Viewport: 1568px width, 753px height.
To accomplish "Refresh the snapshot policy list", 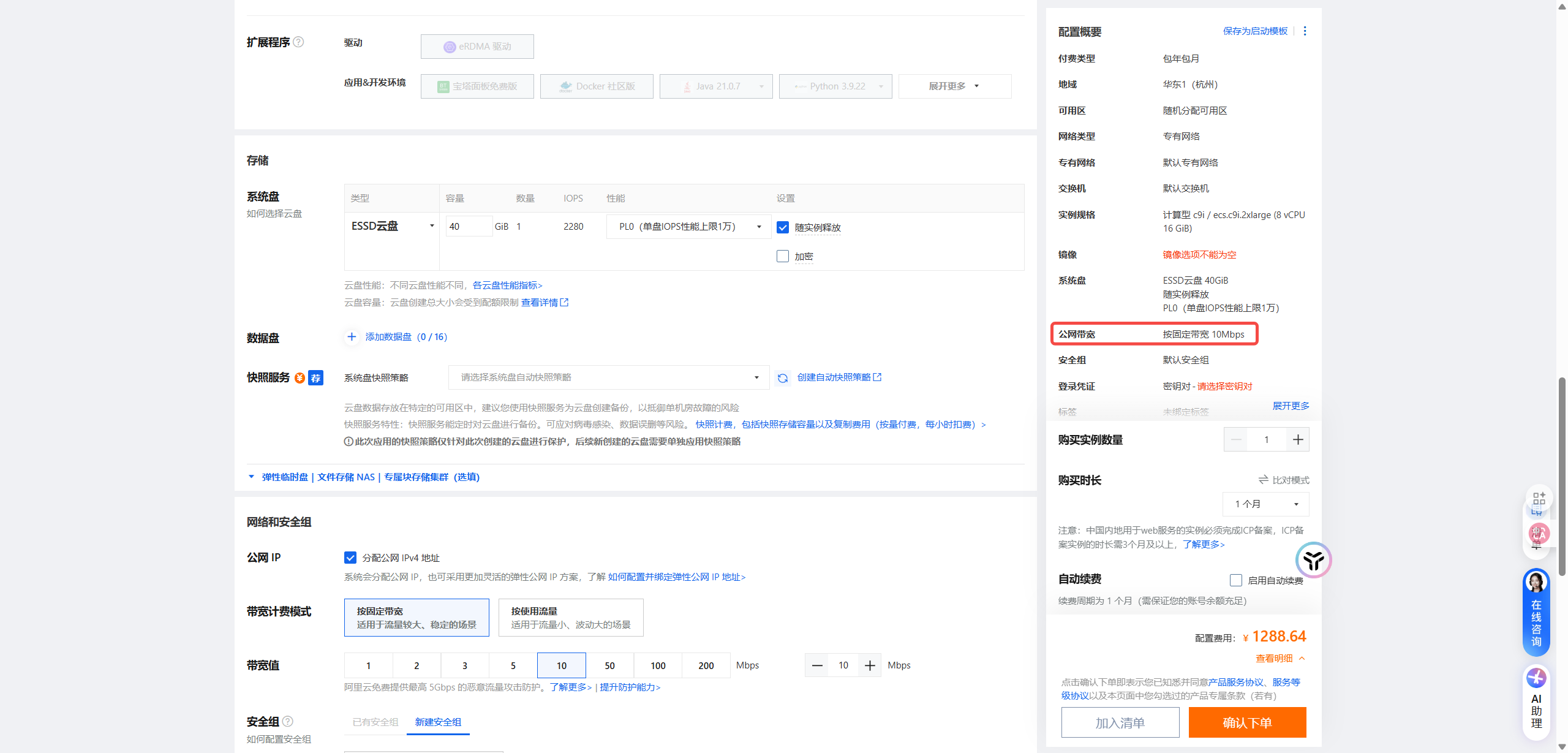I will 782,377.
